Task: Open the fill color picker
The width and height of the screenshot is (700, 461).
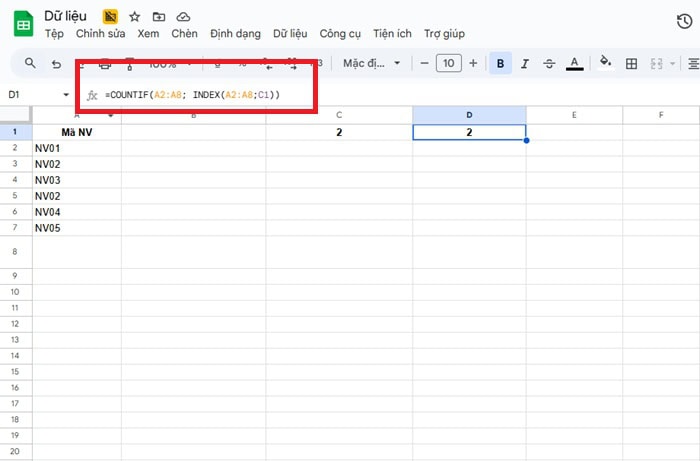Action: [605, 62]
